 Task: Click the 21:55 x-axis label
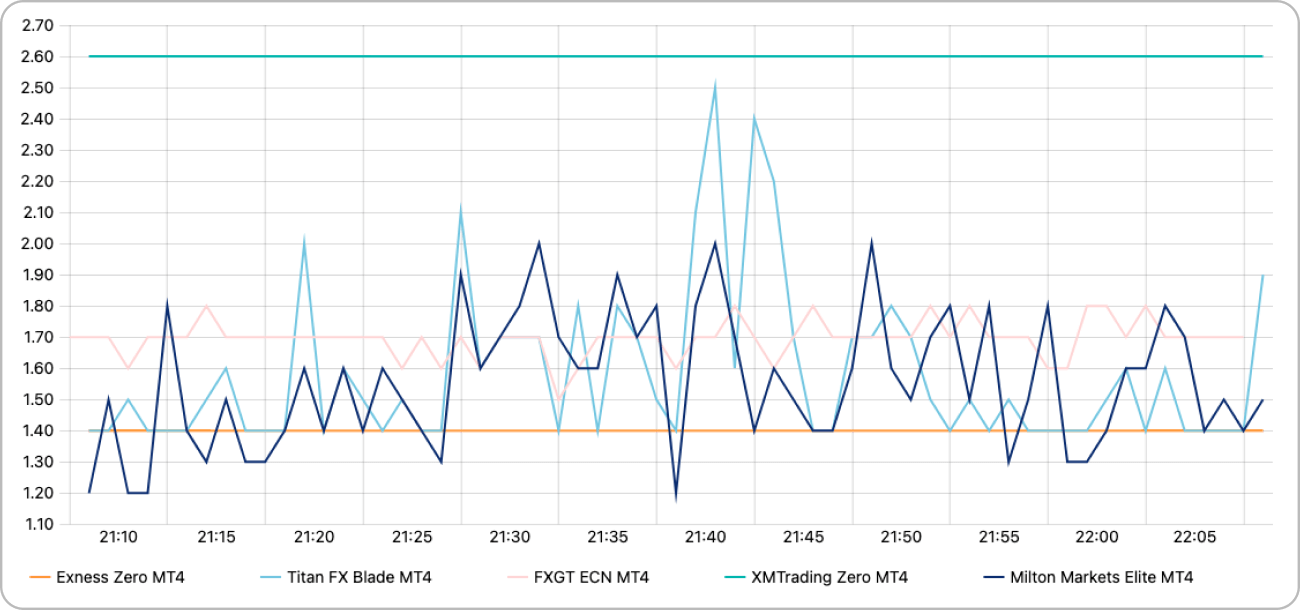tap(999, 537)
